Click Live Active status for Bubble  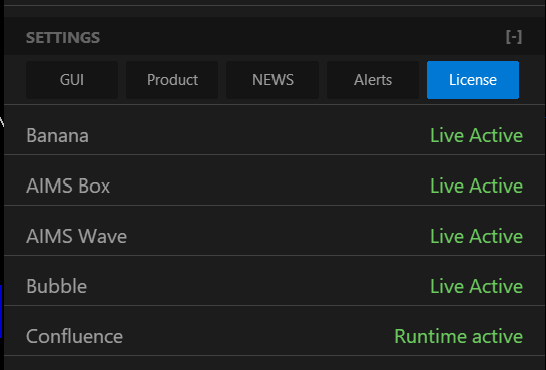point(476,286)
